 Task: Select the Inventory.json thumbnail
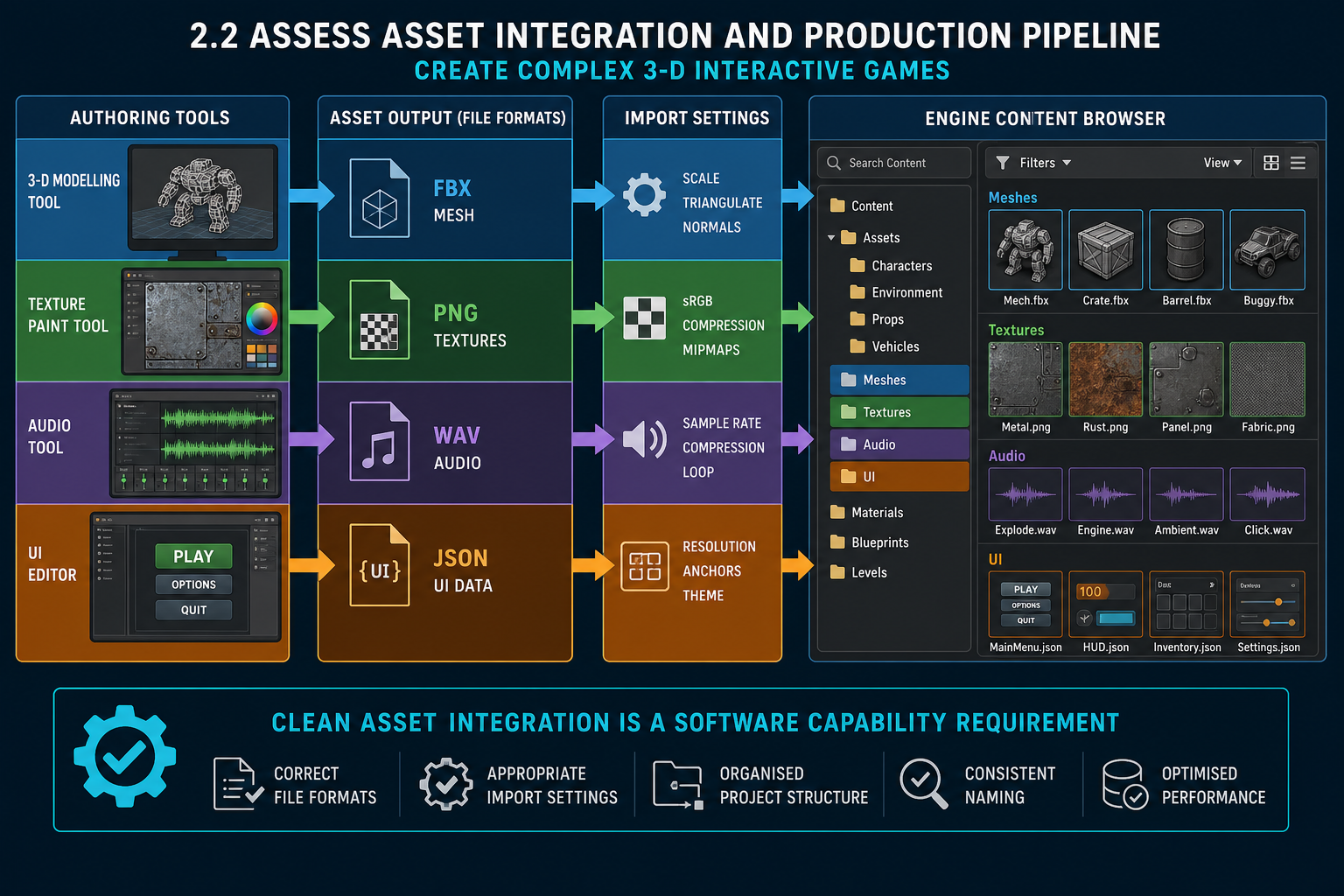click(x=1186, y=604)
